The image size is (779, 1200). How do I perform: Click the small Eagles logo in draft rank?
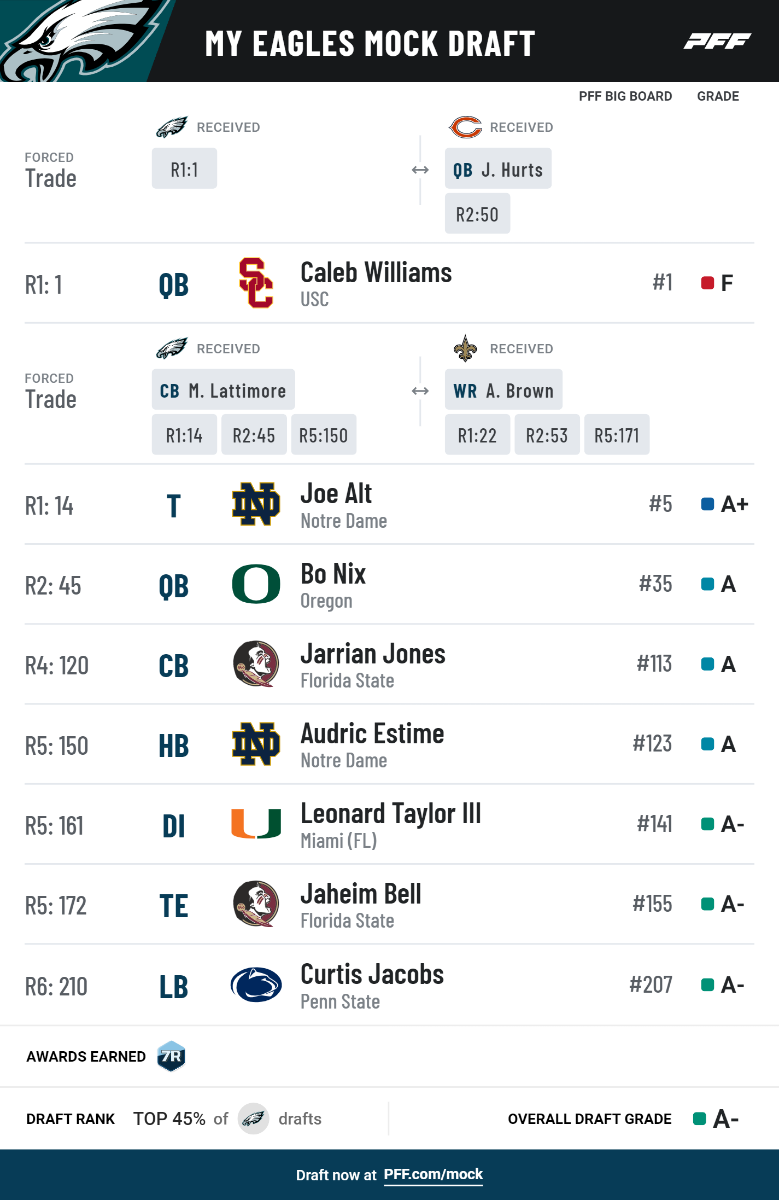pyautogui.click(x=253, y=1119)
